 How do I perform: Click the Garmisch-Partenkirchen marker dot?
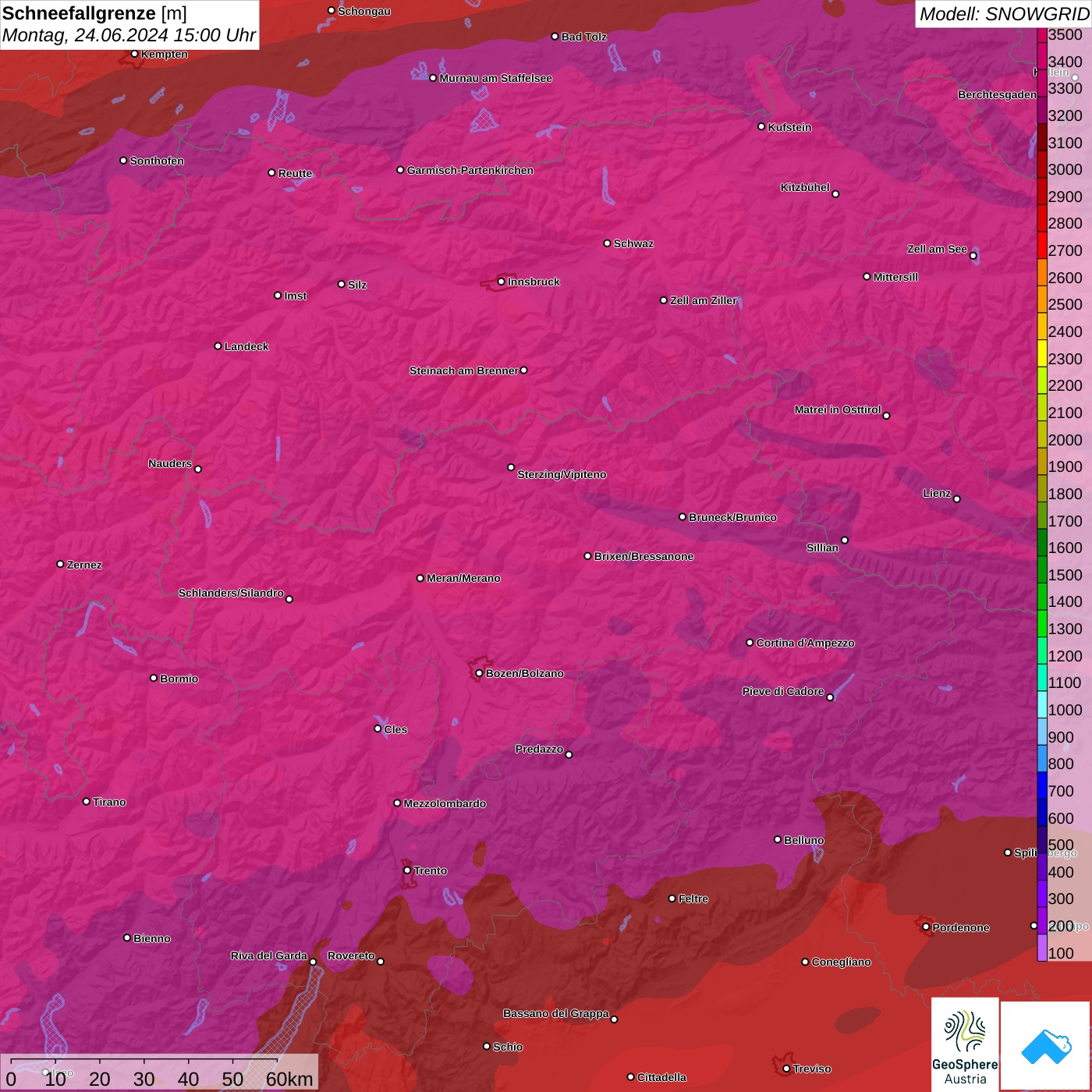[x=401, y=170]
